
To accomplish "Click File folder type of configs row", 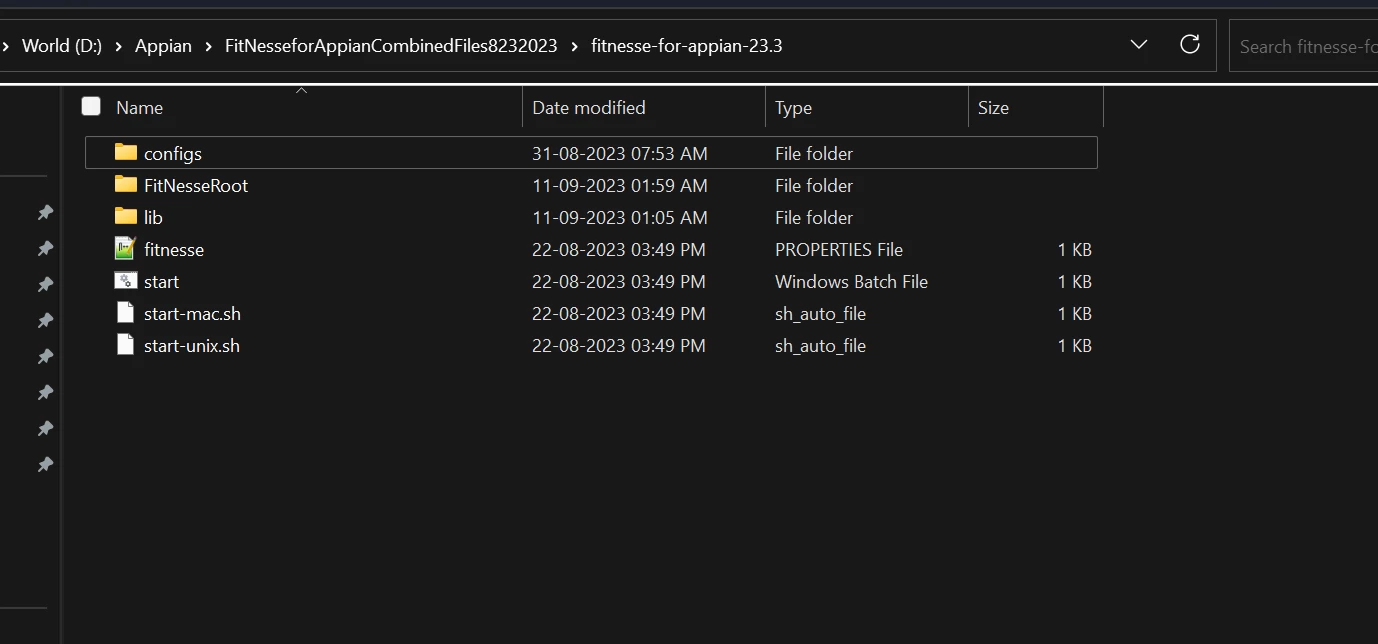I will click(x=814, y=154).
